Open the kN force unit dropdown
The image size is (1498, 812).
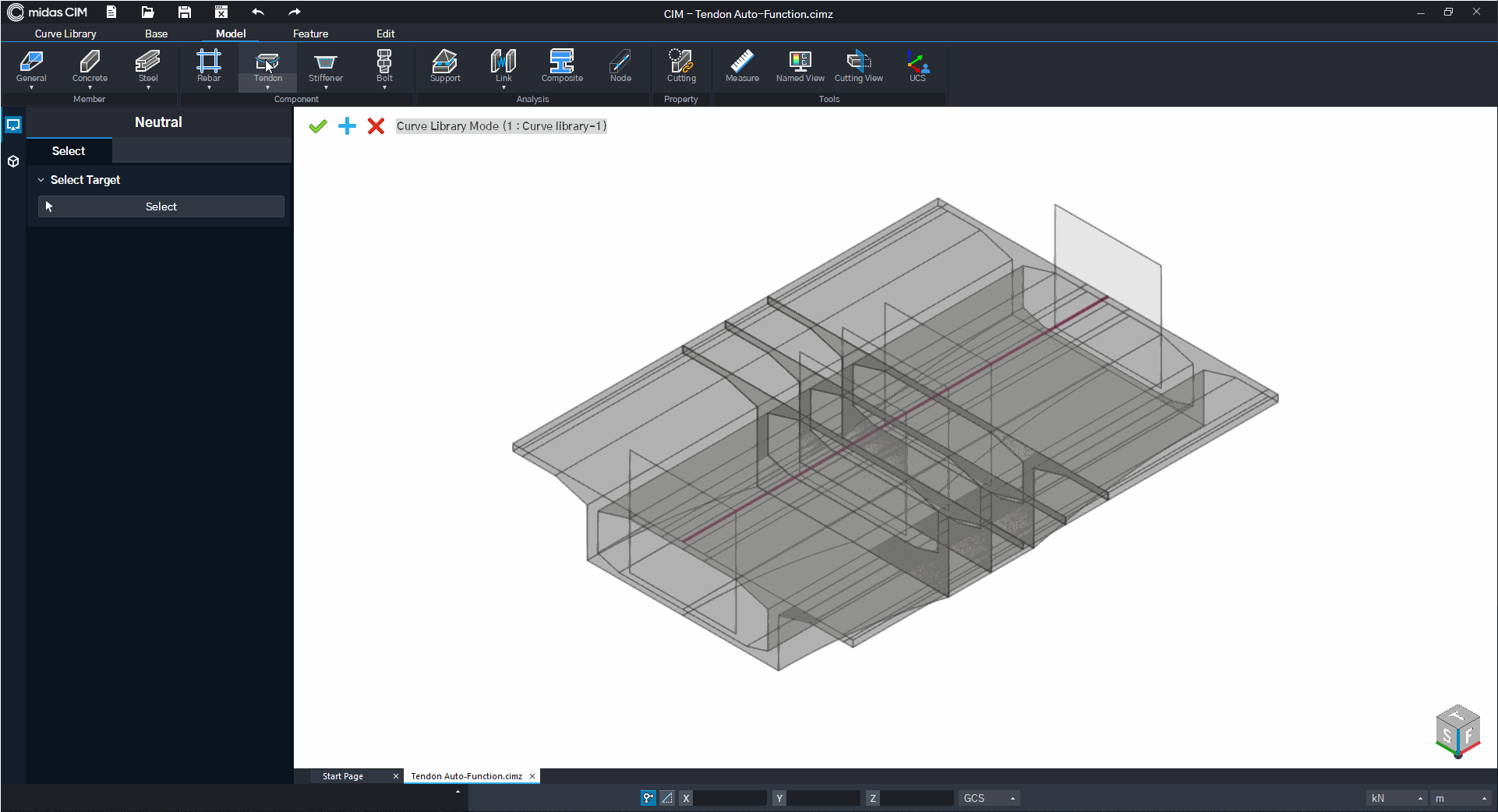1397,798
